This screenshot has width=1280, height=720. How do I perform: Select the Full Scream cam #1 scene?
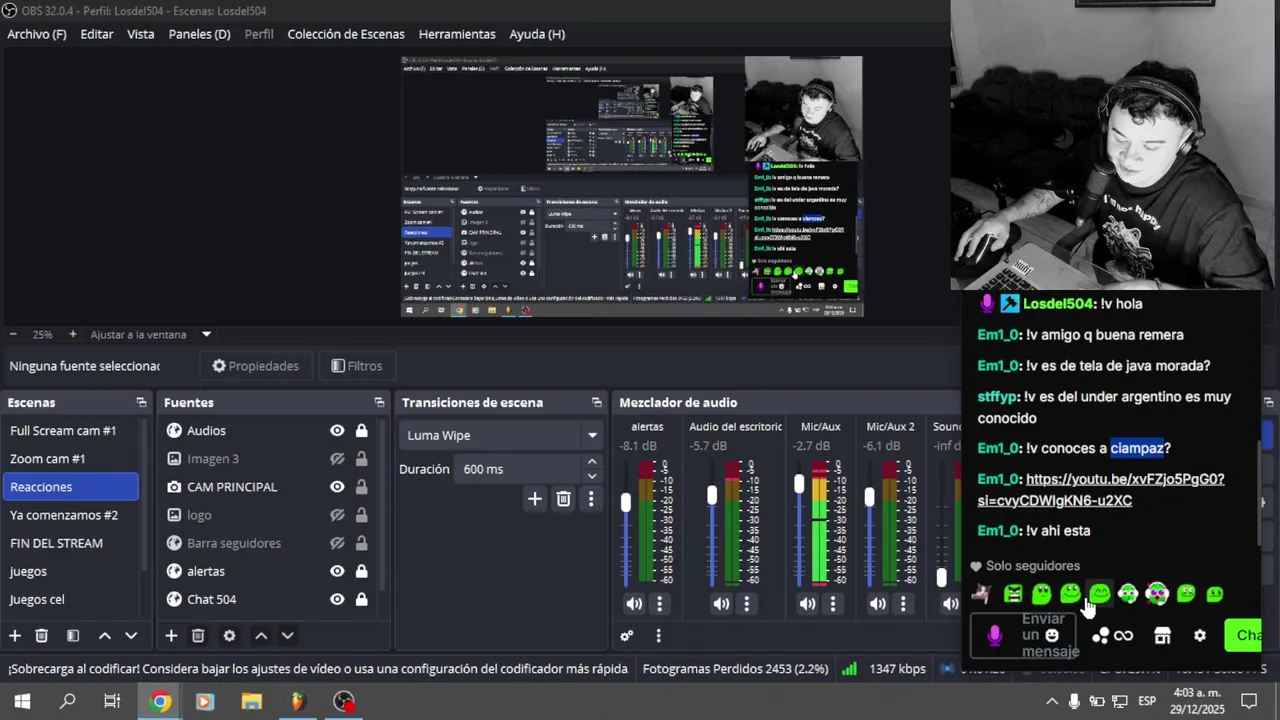pyautogui.click(x=72, y=431)
